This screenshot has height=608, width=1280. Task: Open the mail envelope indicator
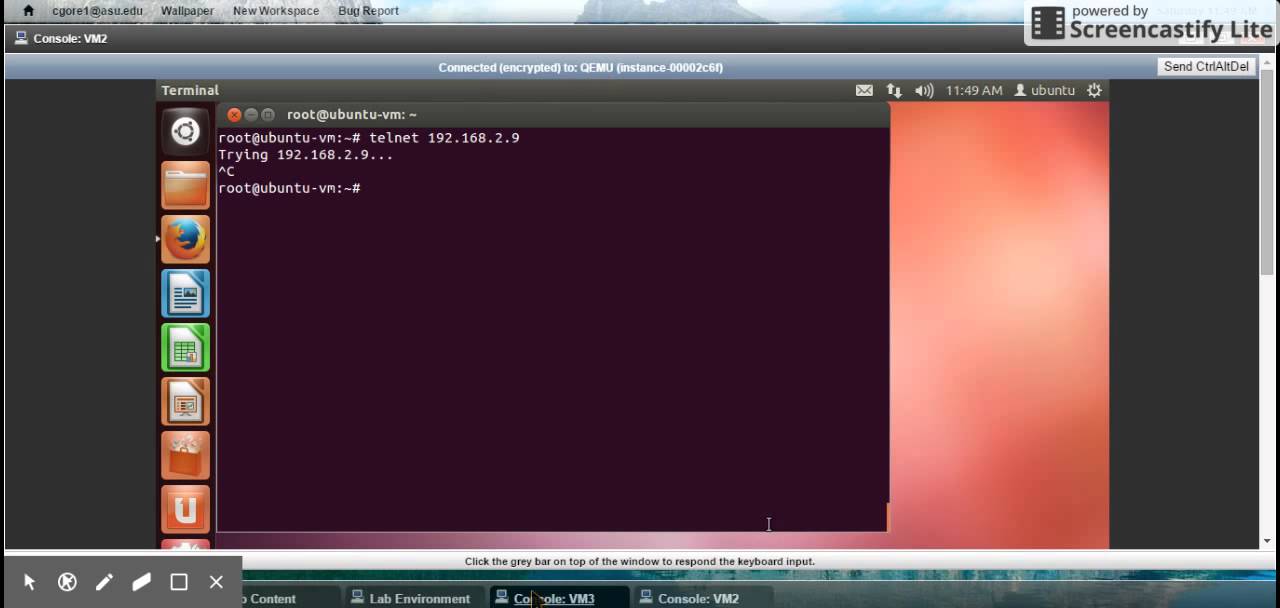[x=864, y=90]
